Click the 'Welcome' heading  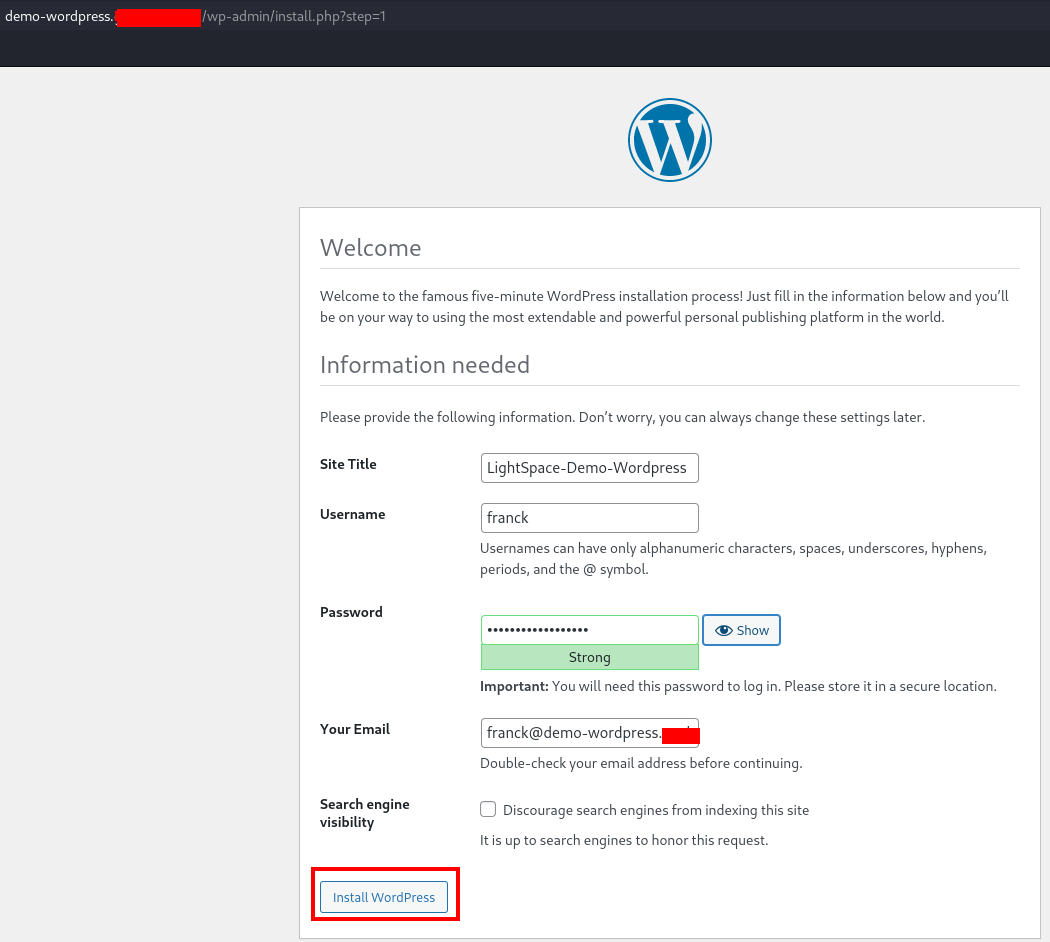[370, 248]
